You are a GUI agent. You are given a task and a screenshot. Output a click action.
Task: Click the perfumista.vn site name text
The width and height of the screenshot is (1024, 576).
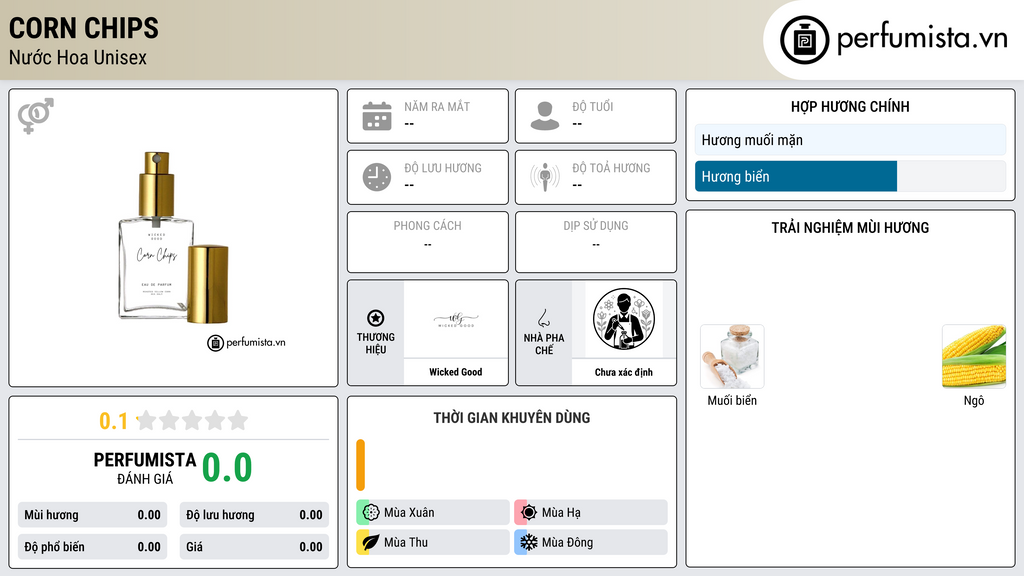(922, 38)
